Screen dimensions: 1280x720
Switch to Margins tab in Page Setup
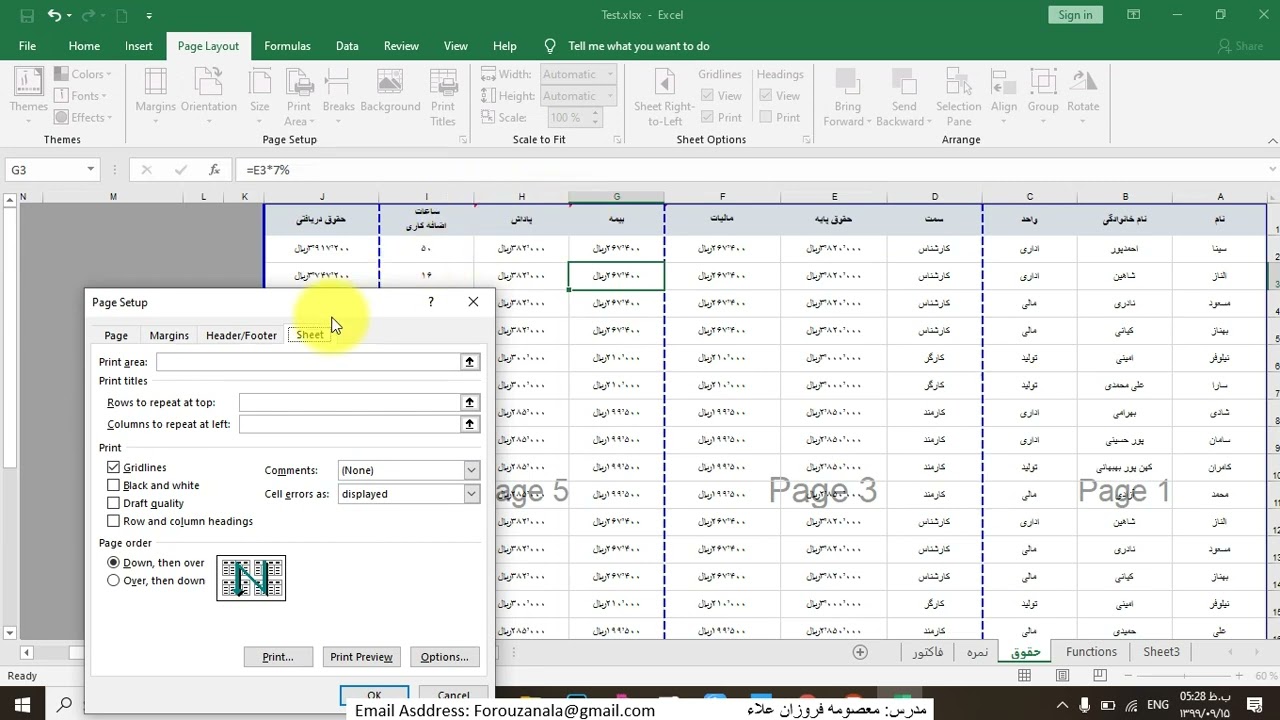tap(169, 335)
